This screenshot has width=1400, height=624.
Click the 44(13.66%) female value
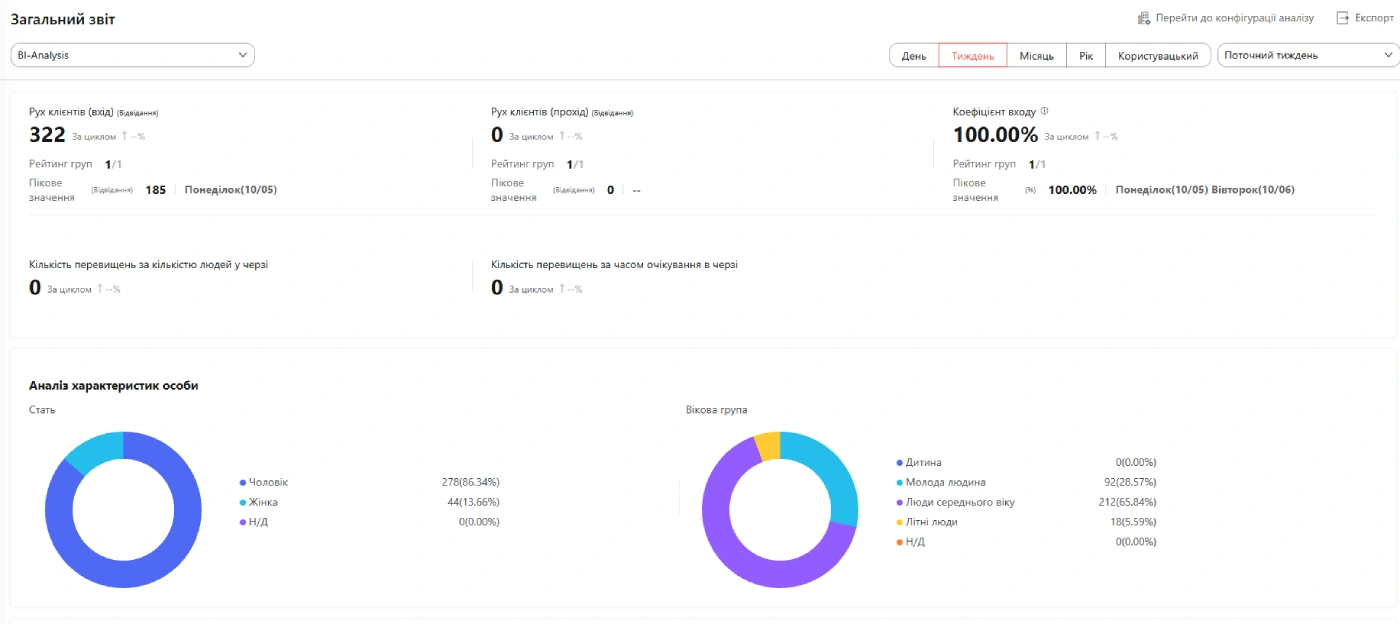click(473, 502)
